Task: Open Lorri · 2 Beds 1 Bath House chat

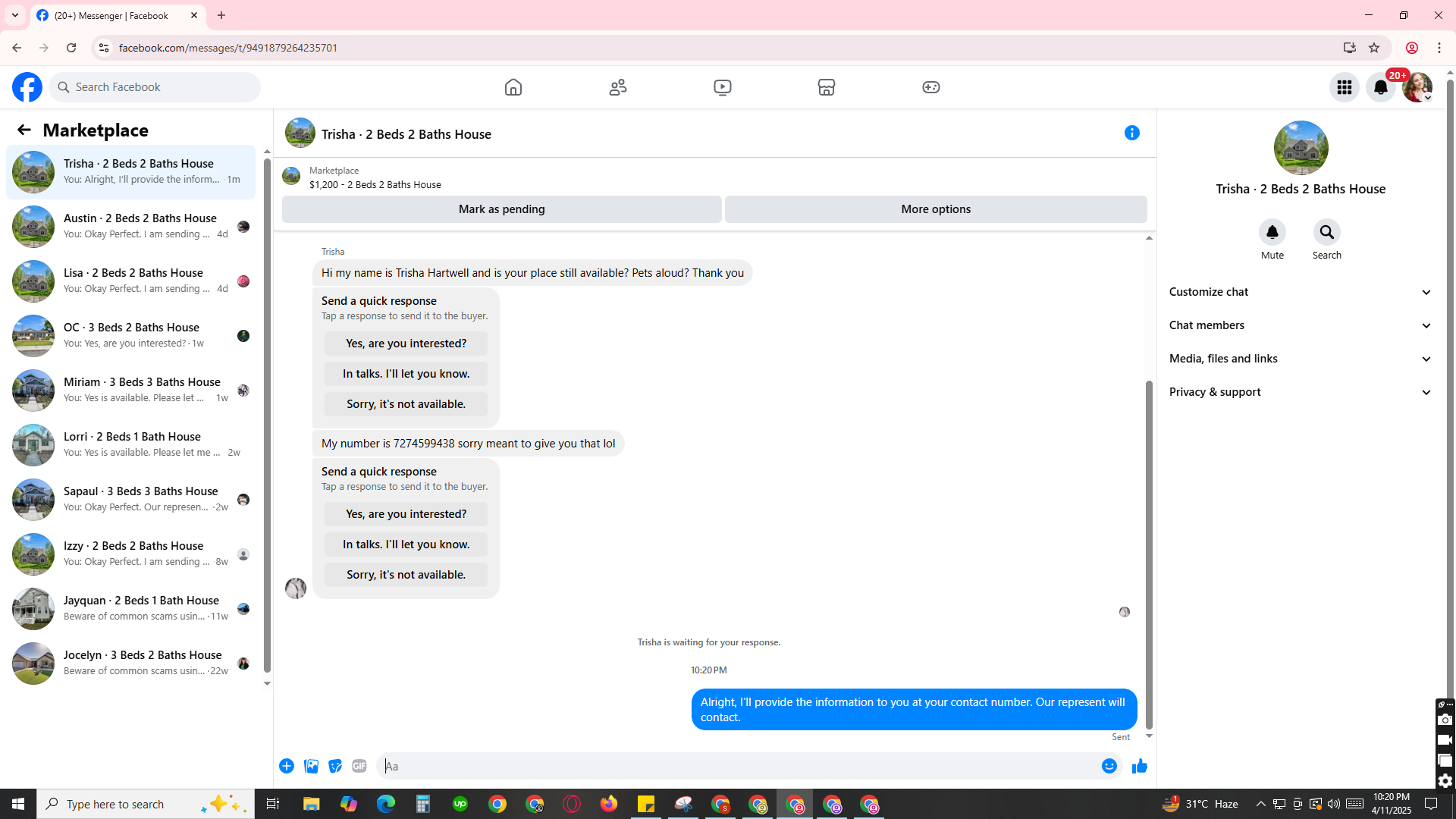Action: click(130, 445)
